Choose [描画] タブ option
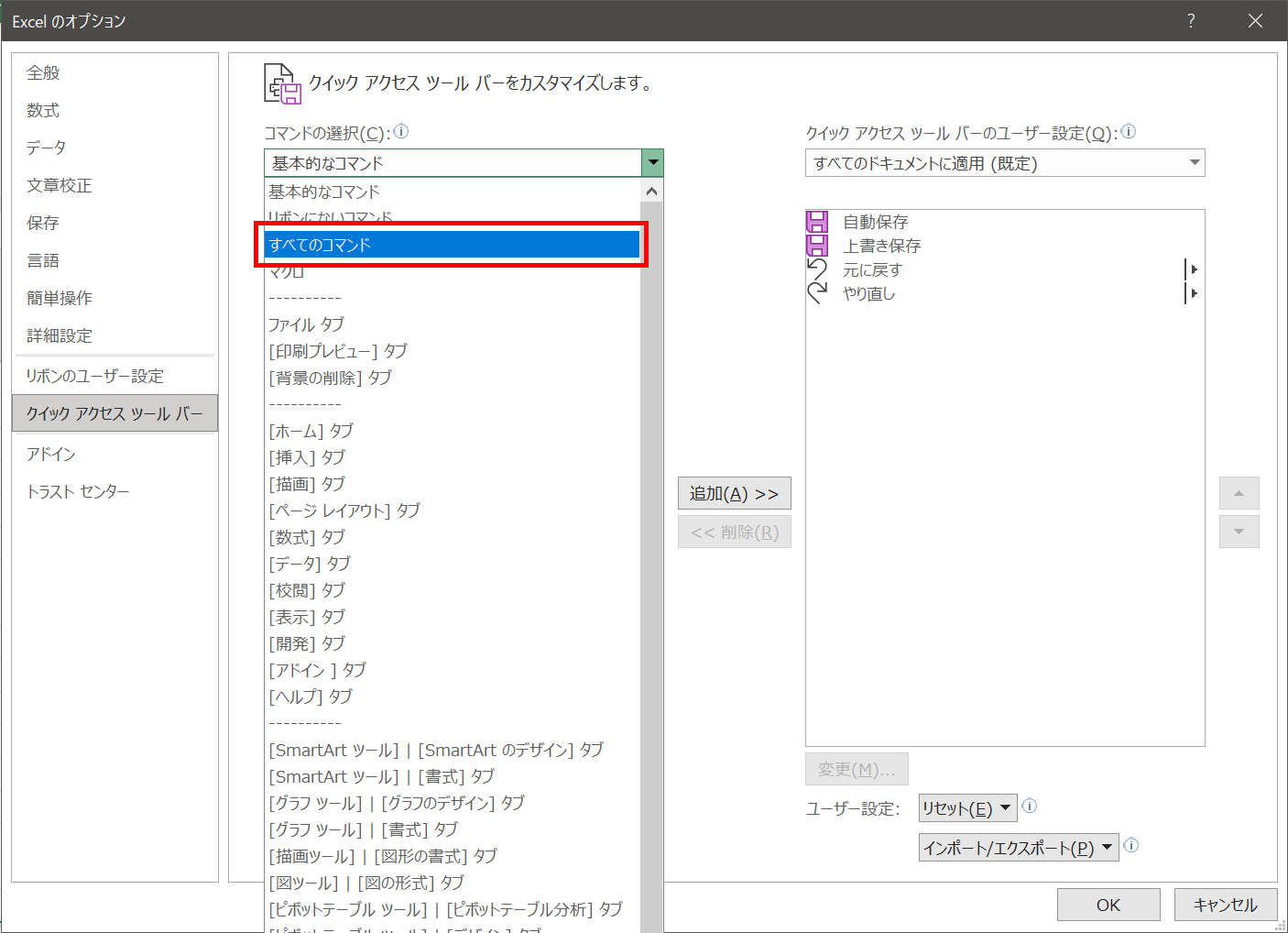Screen dimensions: 1288x933 pyautogui.click(x=453, y=484)
